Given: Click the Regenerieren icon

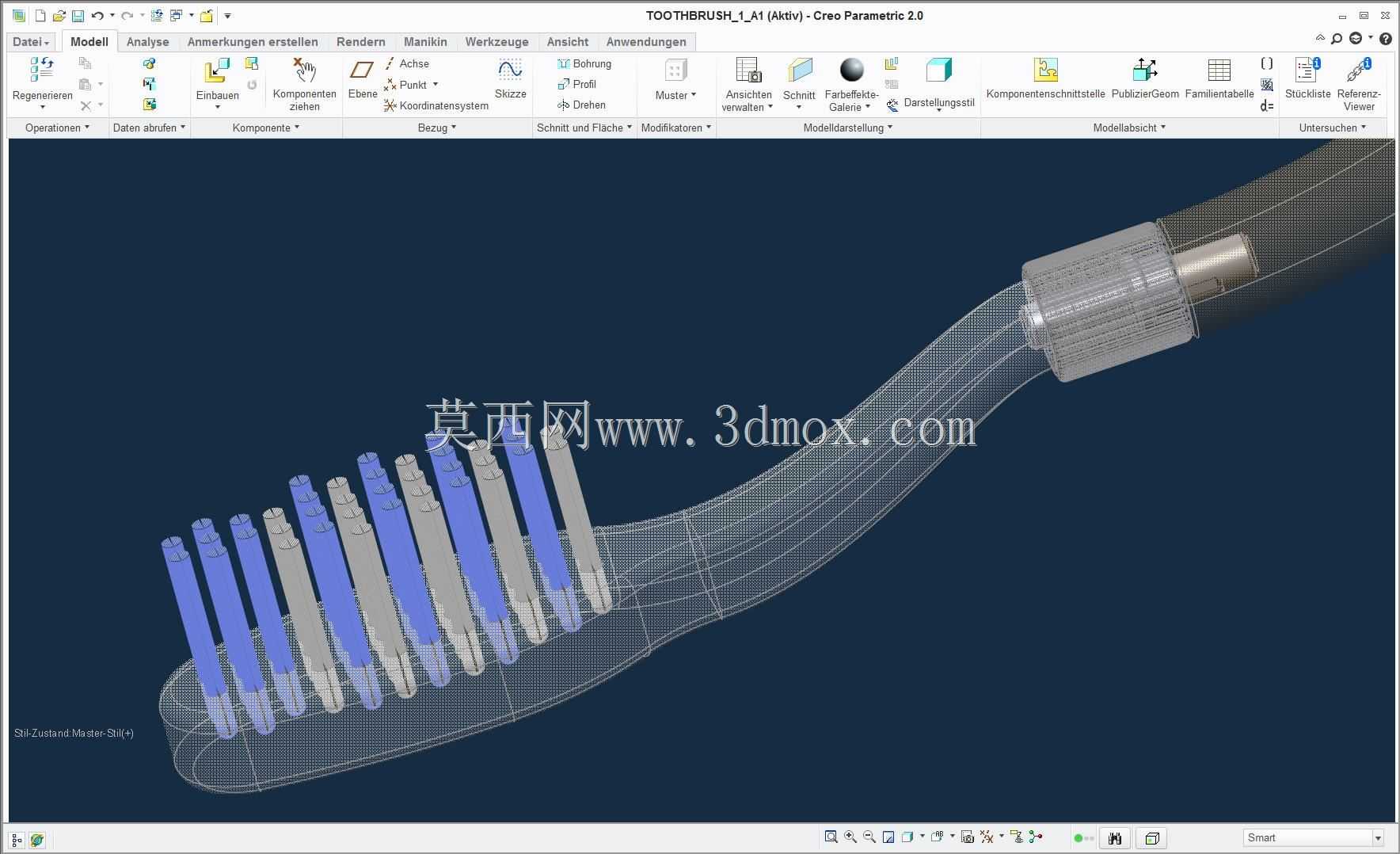Looking at the screenshot, I should click(41, 71).
